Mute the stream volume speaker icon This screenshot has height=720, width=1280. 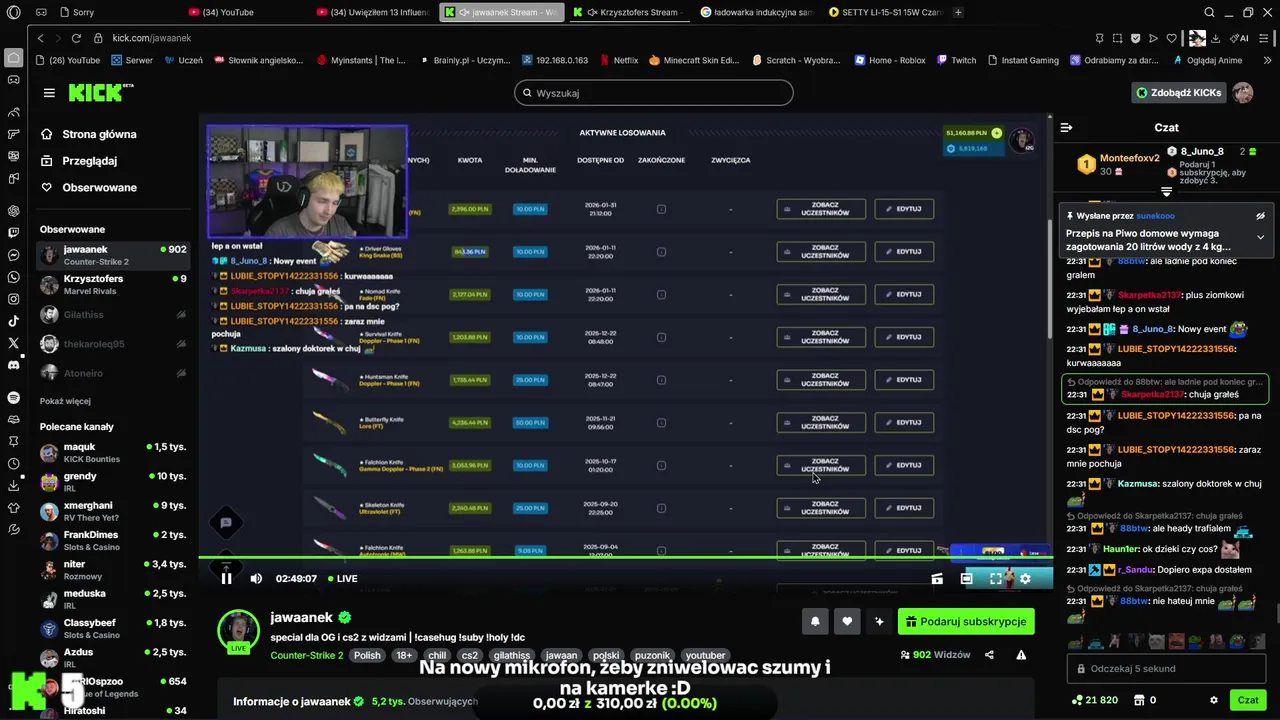point(256,578)
